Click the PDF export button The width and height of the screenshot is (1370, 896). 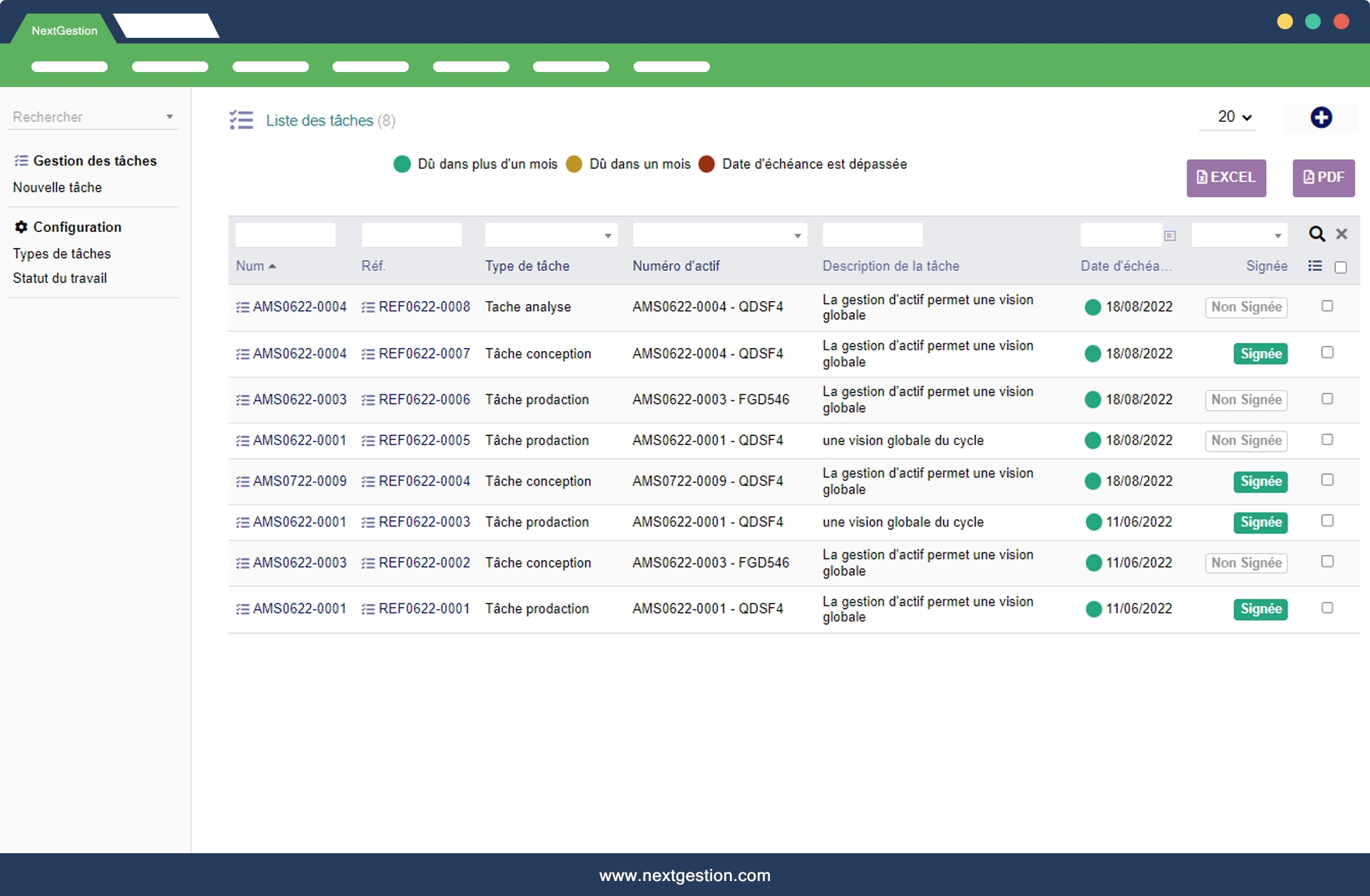coord(1324,178)
